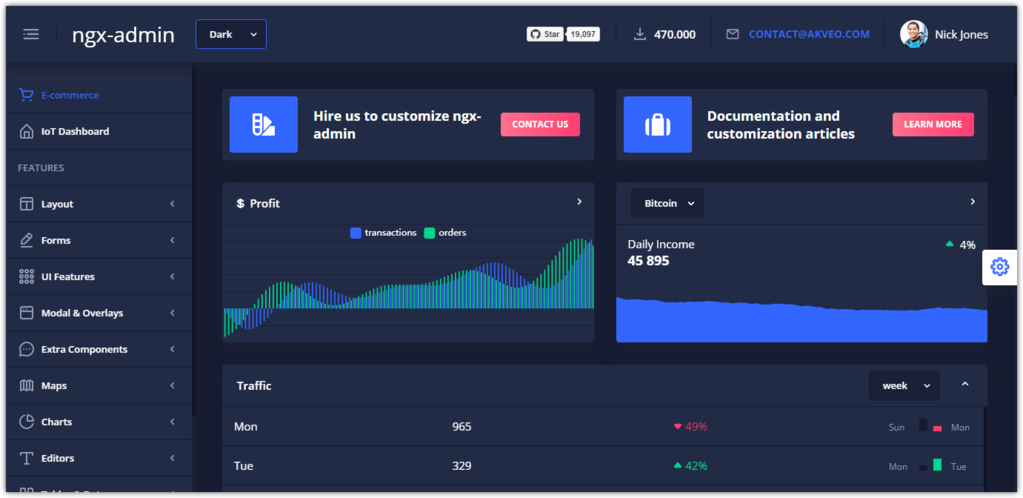Image resolution: width=1023 pixels, height=498 pixels.
Task: Open the Nick Jones user name menu
Action: point(961,35)
